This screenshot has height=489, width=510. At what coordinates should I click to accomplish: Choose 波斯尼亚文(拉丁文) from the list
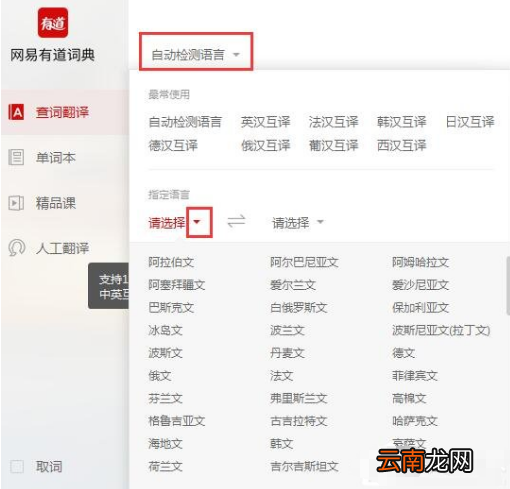(x=441, y=330)
